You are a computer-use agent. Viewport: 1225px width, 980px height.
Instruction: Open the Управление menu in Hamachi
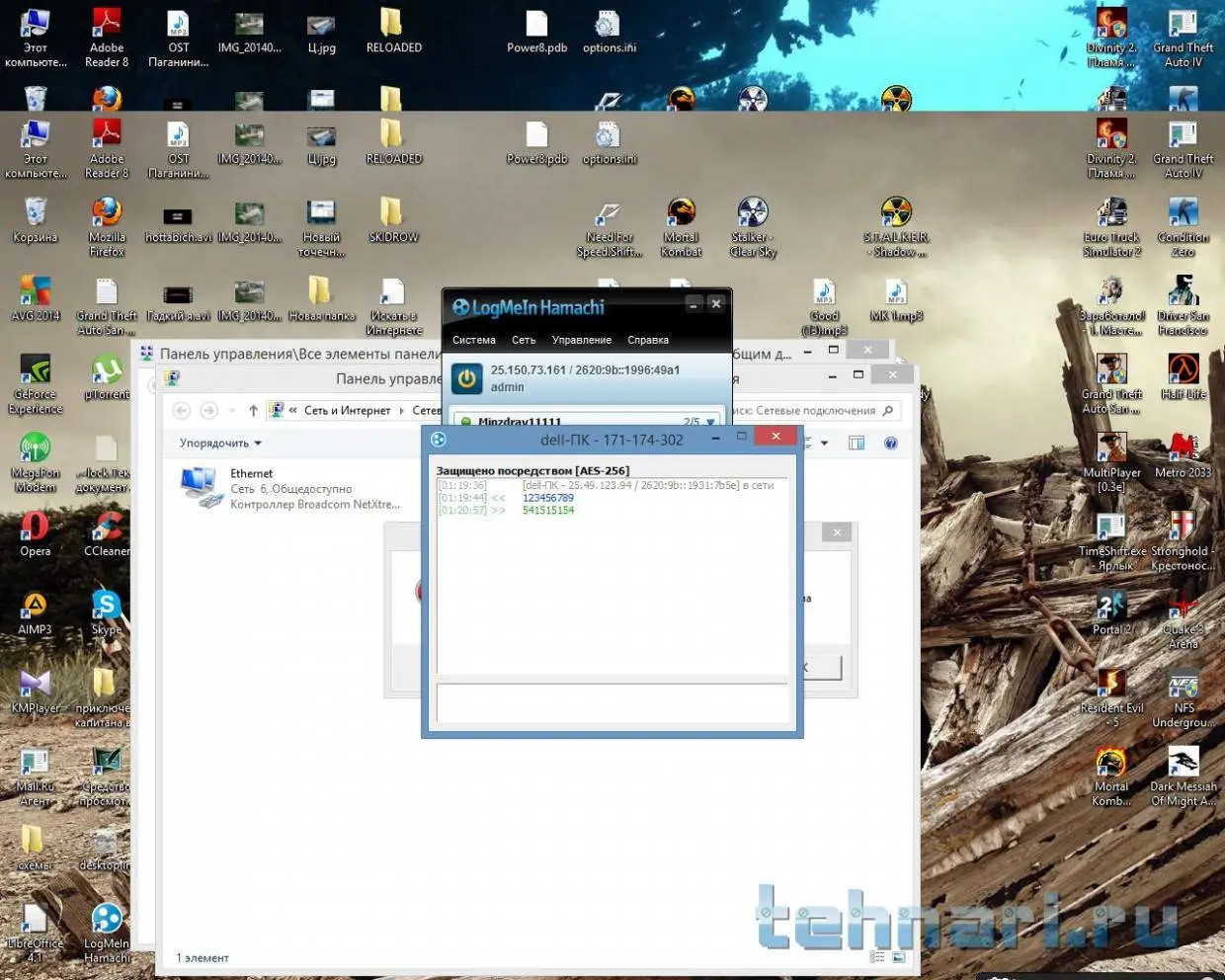coord(582,340)
